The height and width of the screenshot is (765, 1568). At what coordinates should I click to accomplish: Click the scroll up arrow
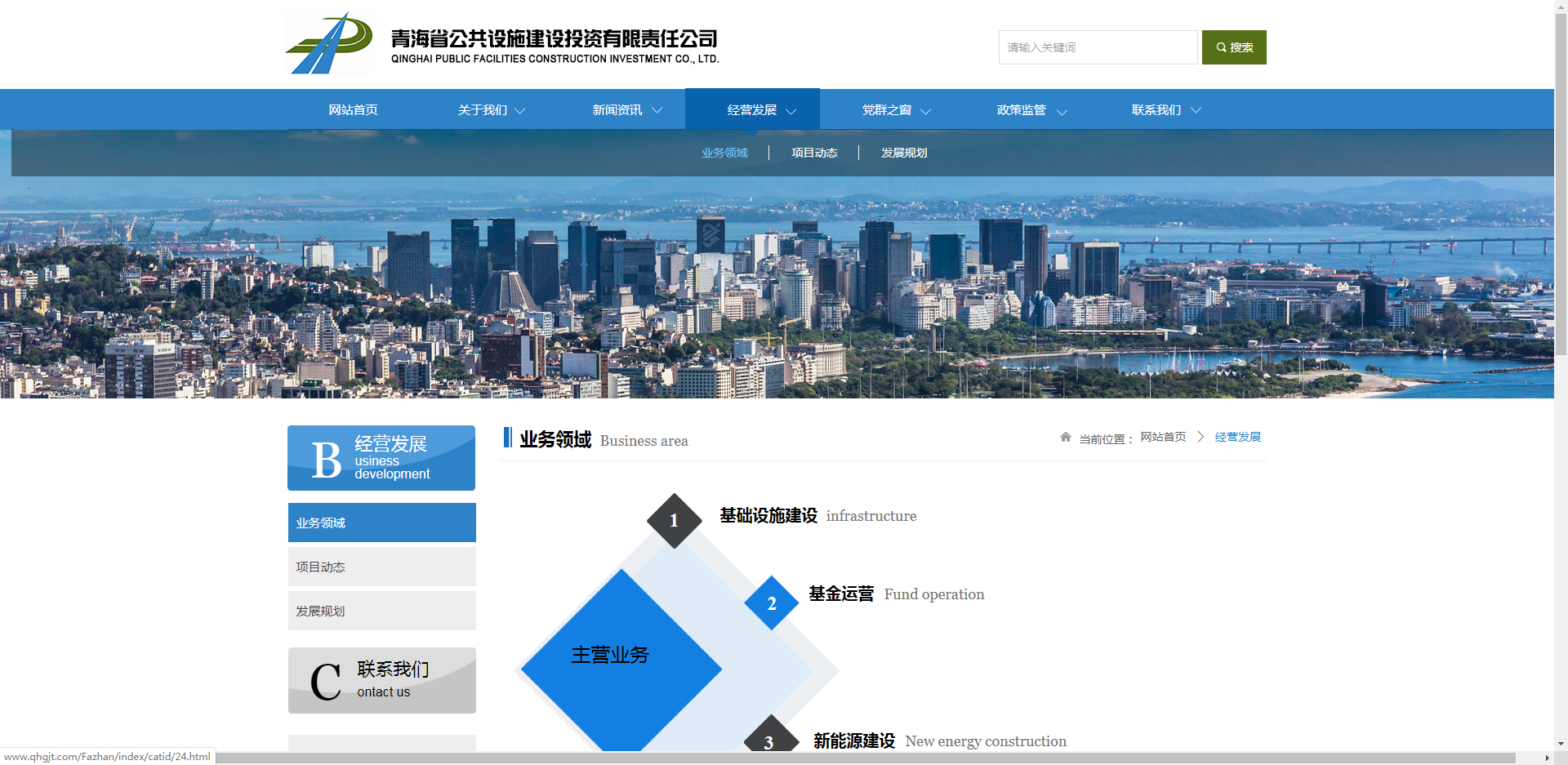[x=1561, y=6]
